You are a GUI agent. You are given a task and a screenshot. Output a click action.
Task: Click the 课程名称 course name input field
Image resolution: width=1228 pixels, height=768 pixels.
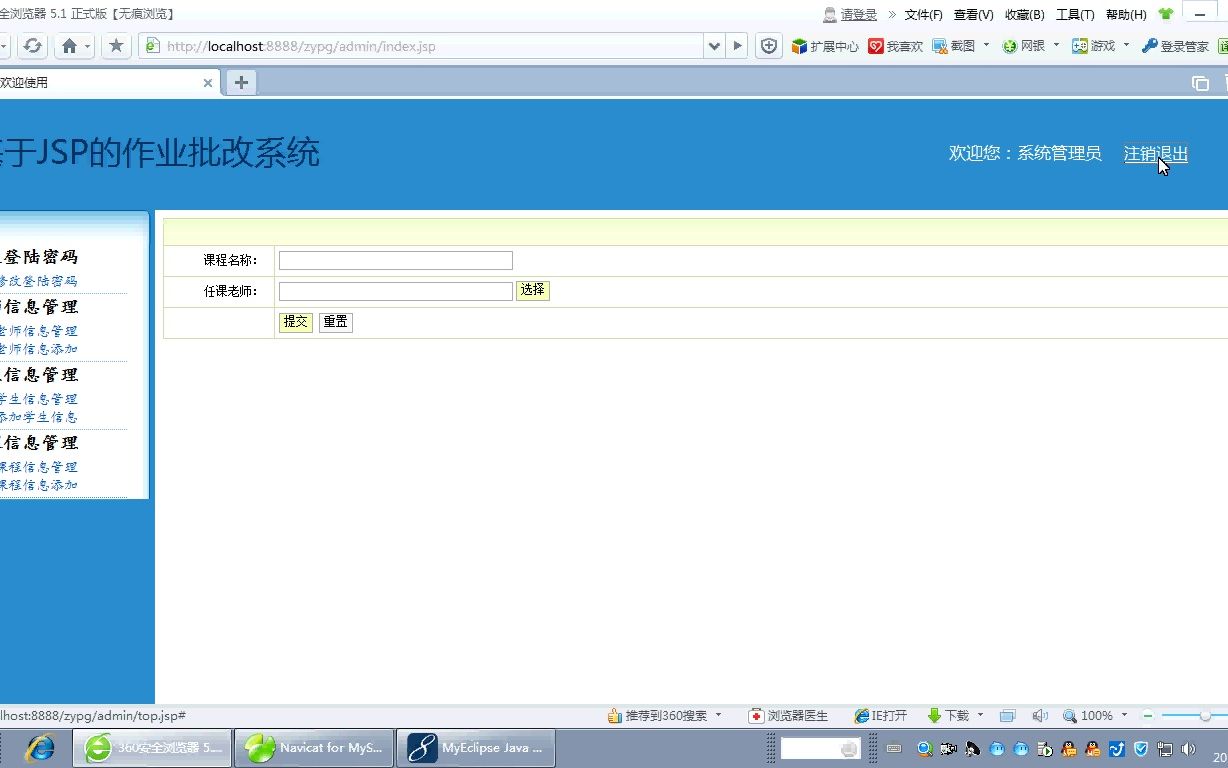pos(394,259)
